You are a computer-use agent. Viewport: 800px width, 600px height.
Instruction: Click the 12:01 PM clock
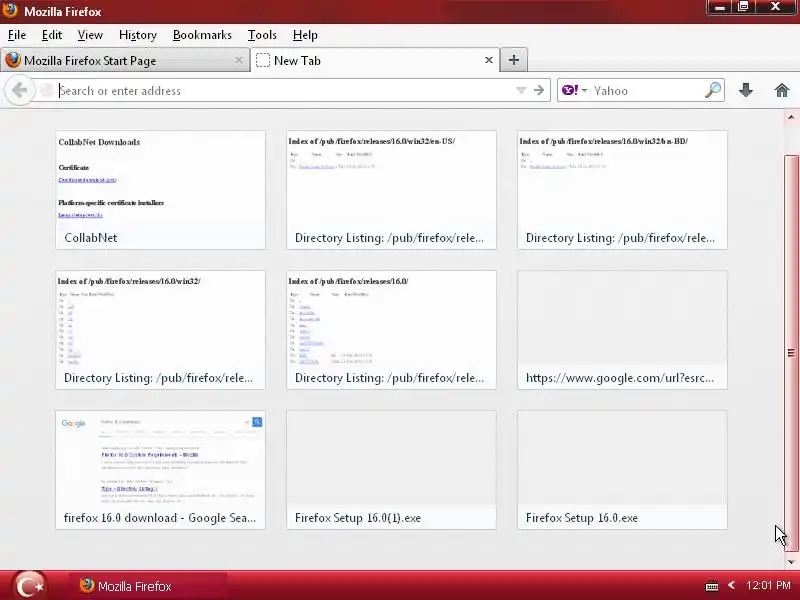coord(768,585)
